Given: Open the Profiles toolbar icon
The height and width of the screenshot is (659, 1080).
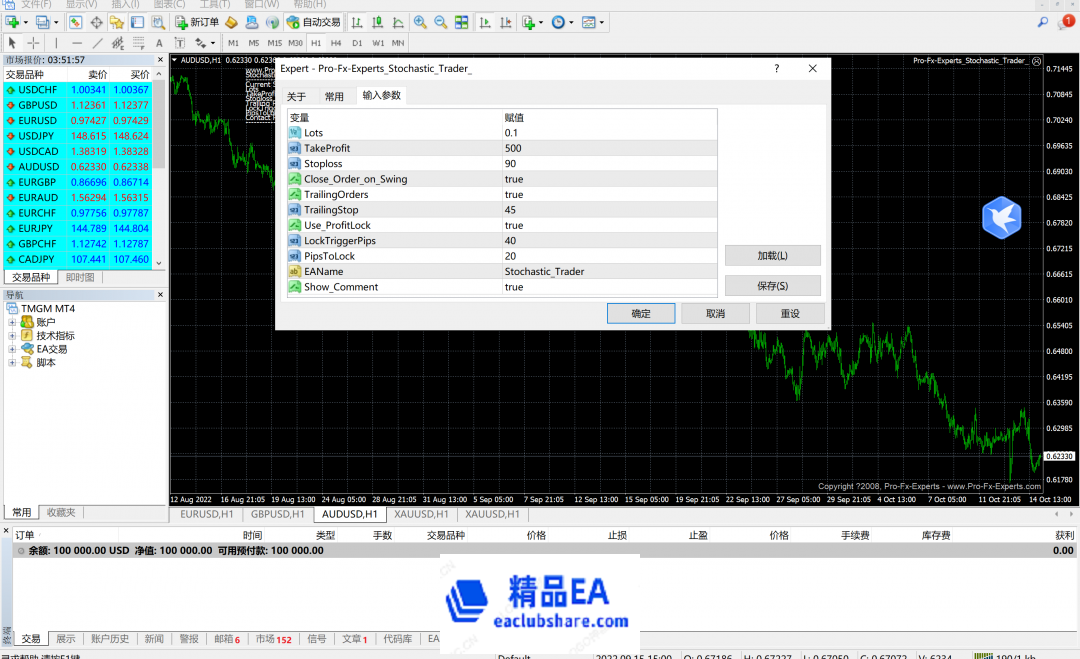Looking at the screenshot, I should coord(42,22).
